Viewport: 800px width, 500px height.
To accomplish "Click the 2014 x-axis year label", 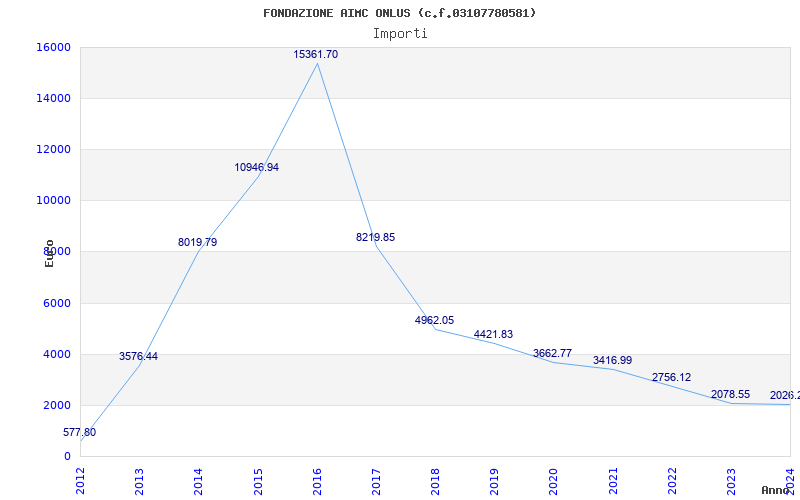I will [x=198, y=481].
